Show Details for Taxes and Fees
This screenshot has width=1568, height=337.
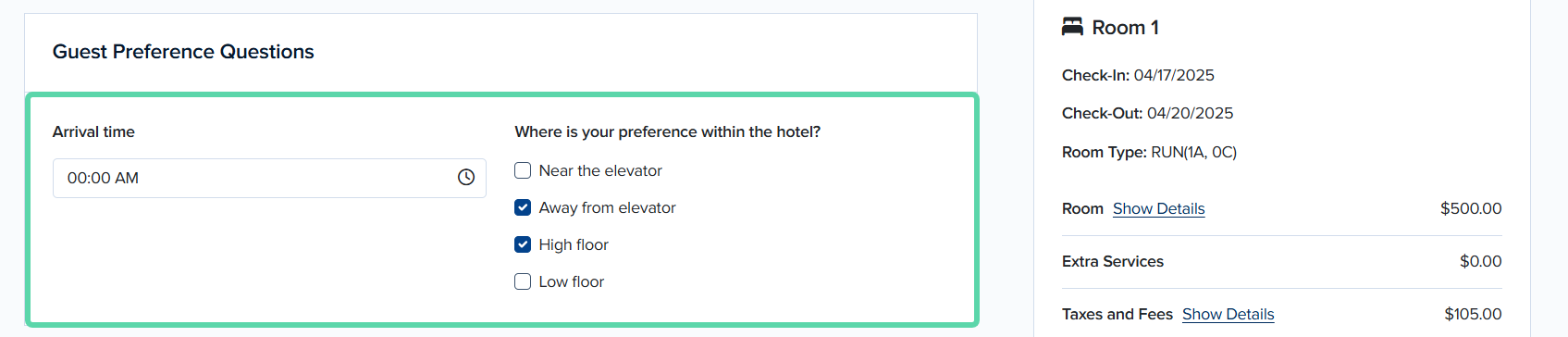(x=1228, y=314)
